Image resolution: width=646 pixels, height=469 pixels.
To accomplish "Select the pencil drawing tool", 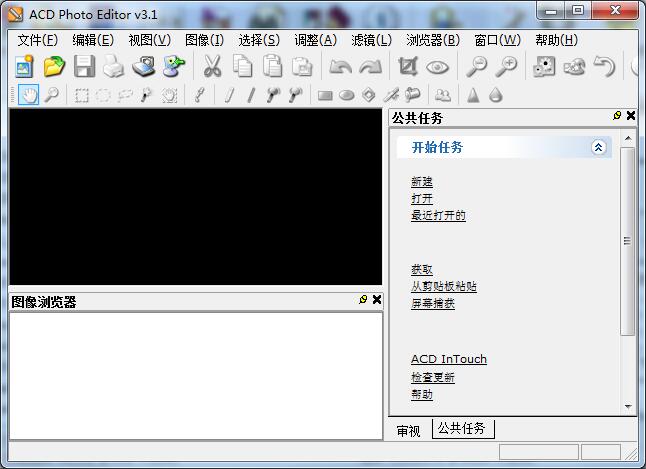I will click(x=230, y=95).
